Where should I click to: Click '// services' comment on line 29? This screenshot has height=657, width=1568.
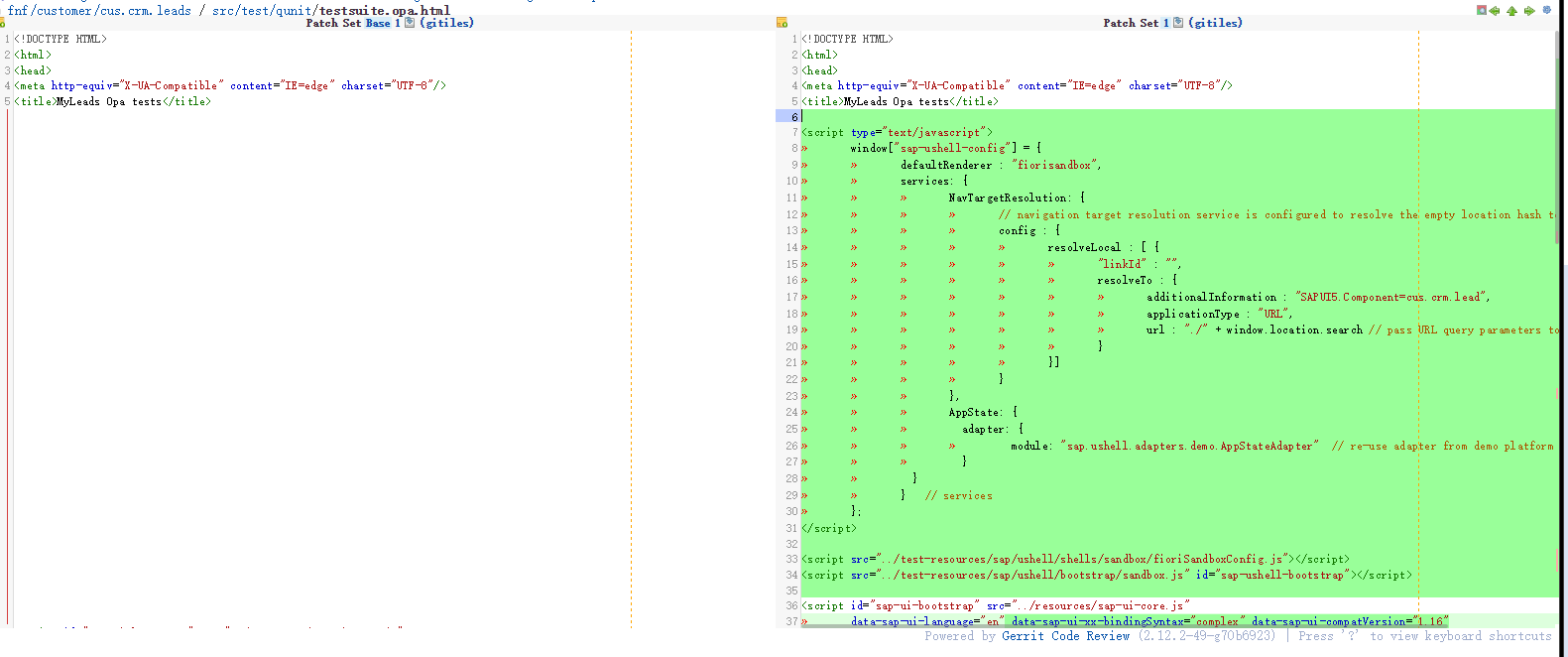958,495
